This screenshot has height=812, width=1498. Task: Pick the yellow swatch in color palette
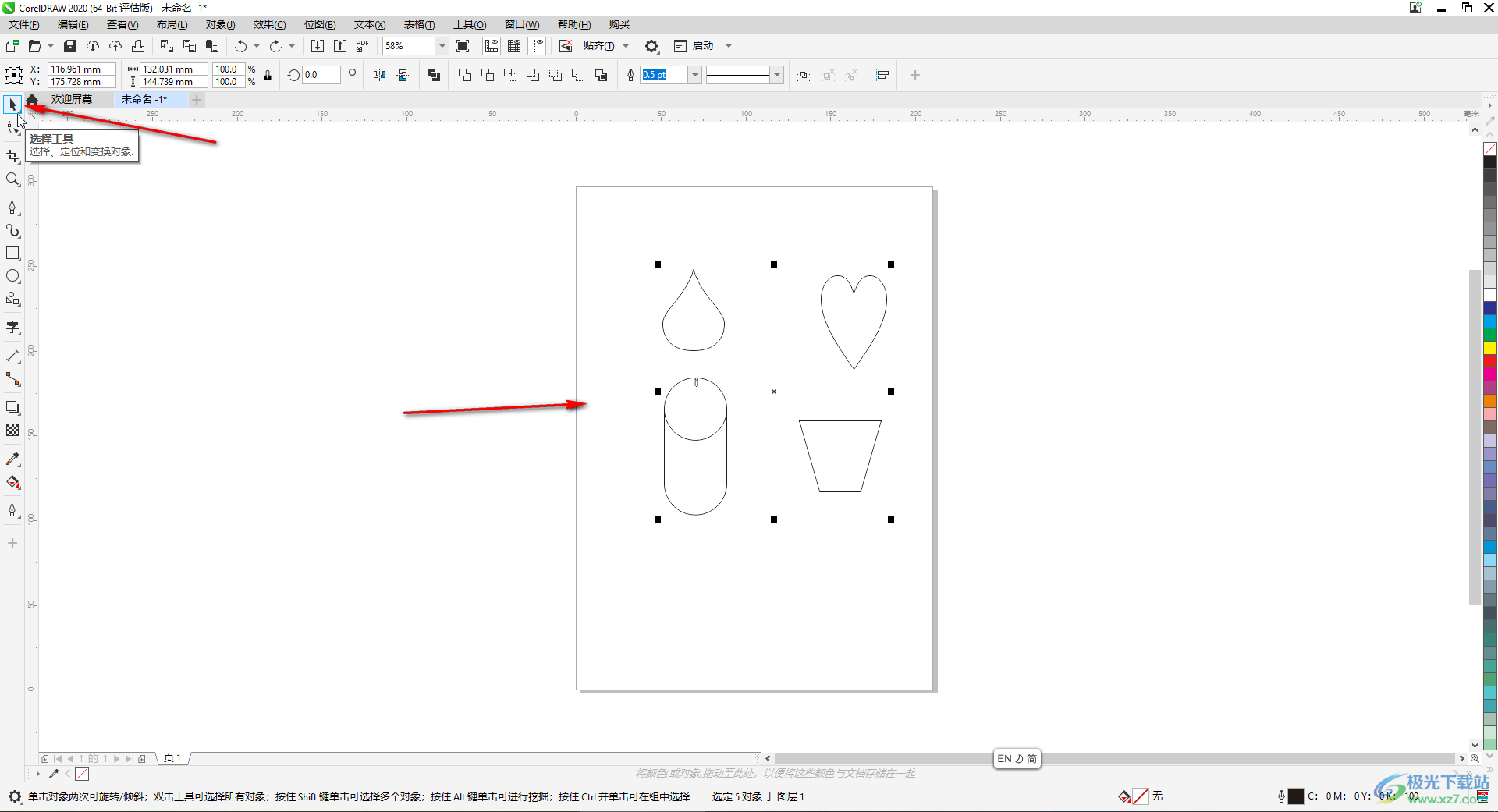[1490, 348]
